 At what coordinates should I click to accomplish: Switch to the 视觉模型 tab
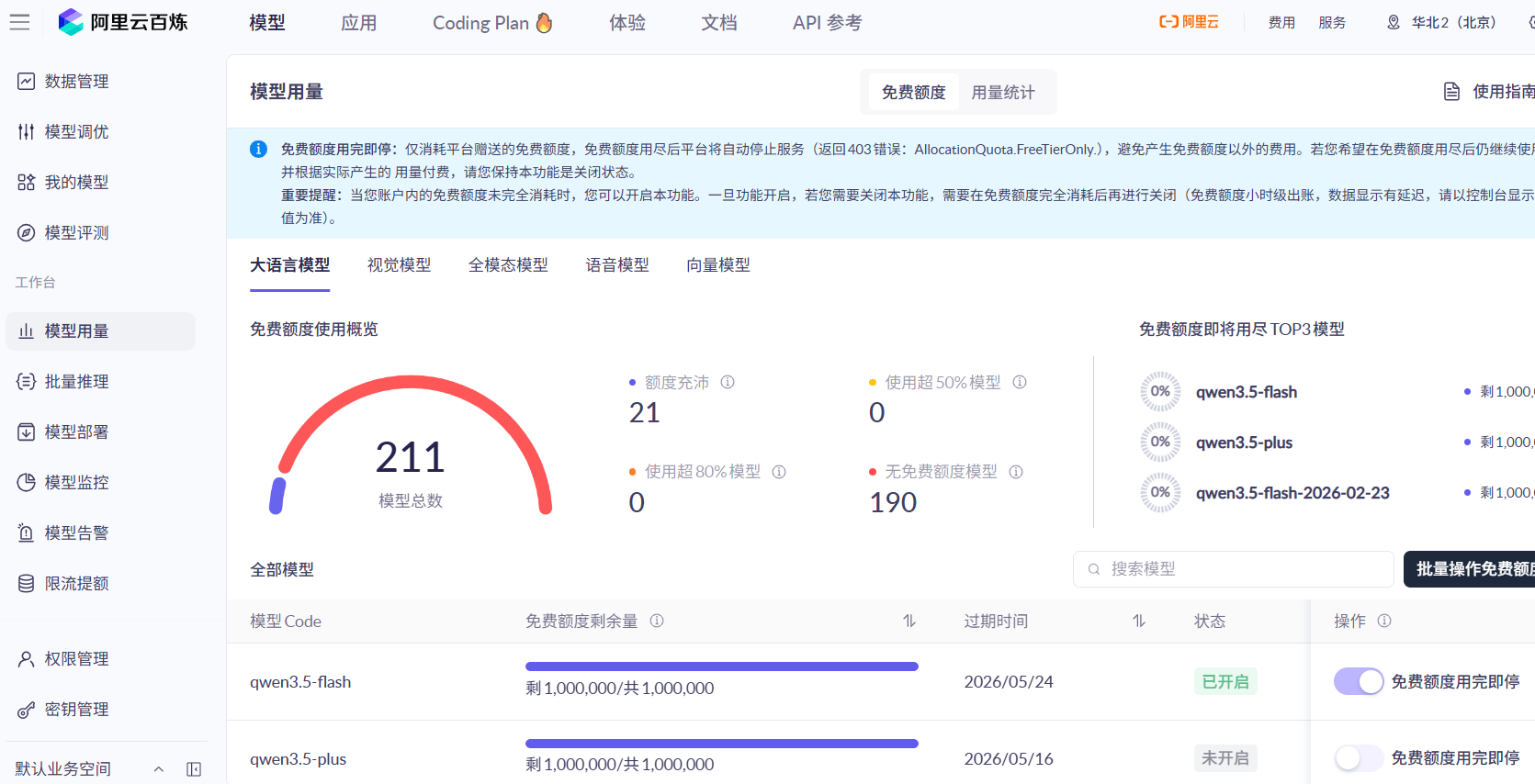coord(399,265)
